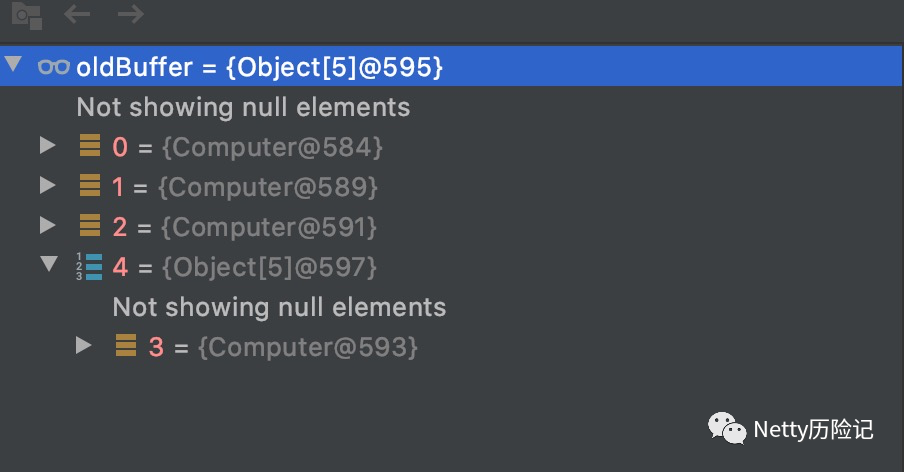Select the Object[5]@597 value text

[268, 267]
